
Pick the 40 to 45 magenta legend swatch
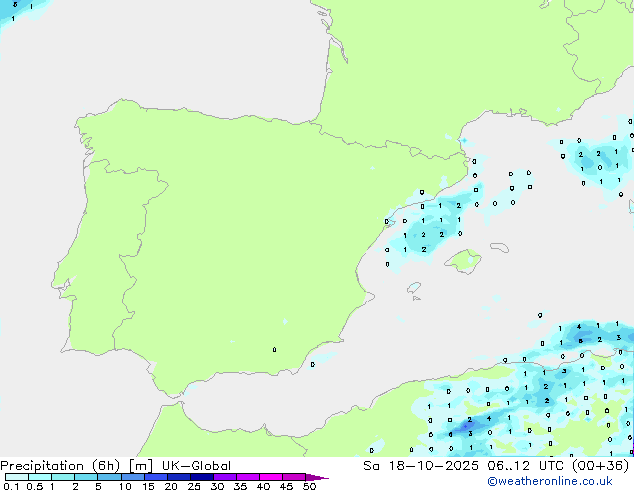pos(271,477)
